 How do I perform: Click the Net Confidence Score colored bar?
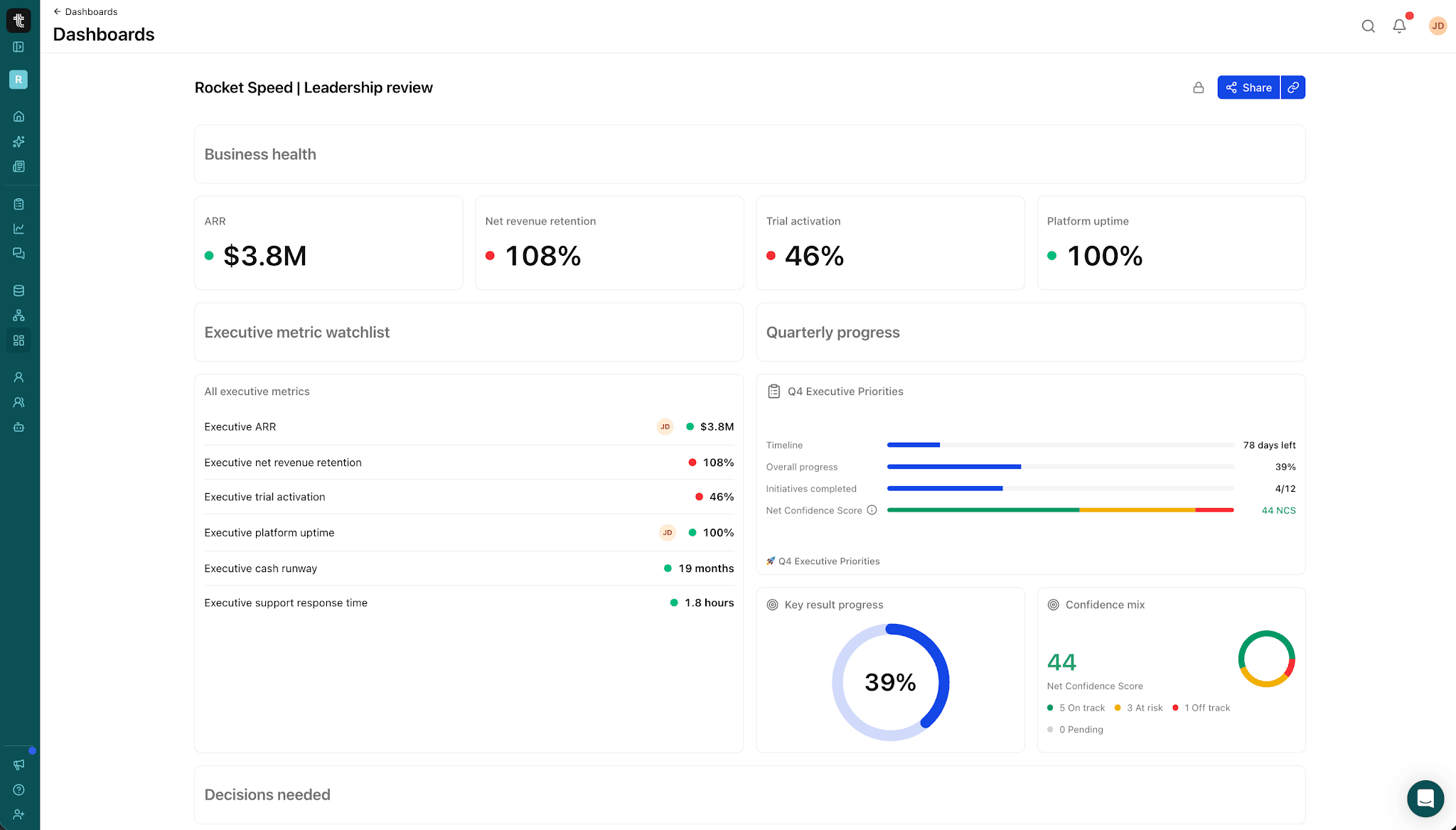tap(1060, 510)
